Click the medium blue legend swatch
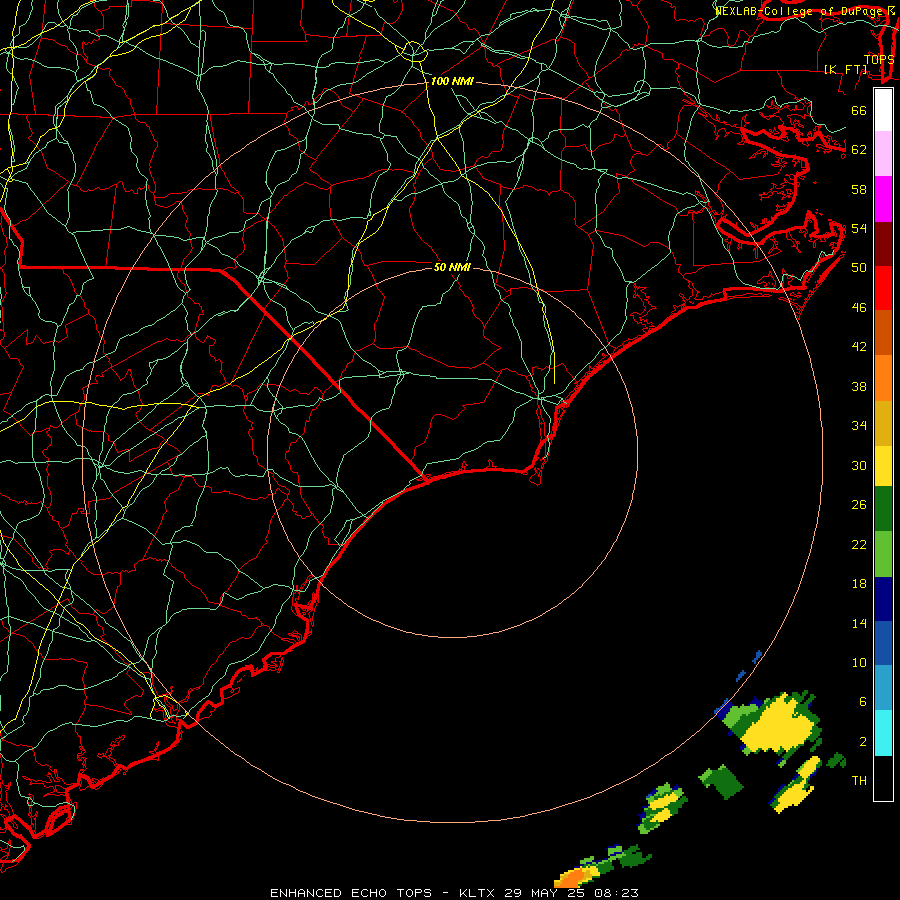The image size is (900, 900). [x=883, y=643]
